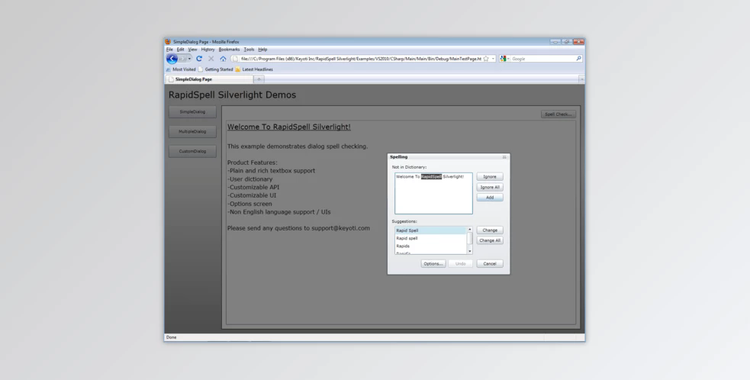Open the File menu
Image resolution: width=750 pixels, height=380 pixels.
tap(169, 49)
